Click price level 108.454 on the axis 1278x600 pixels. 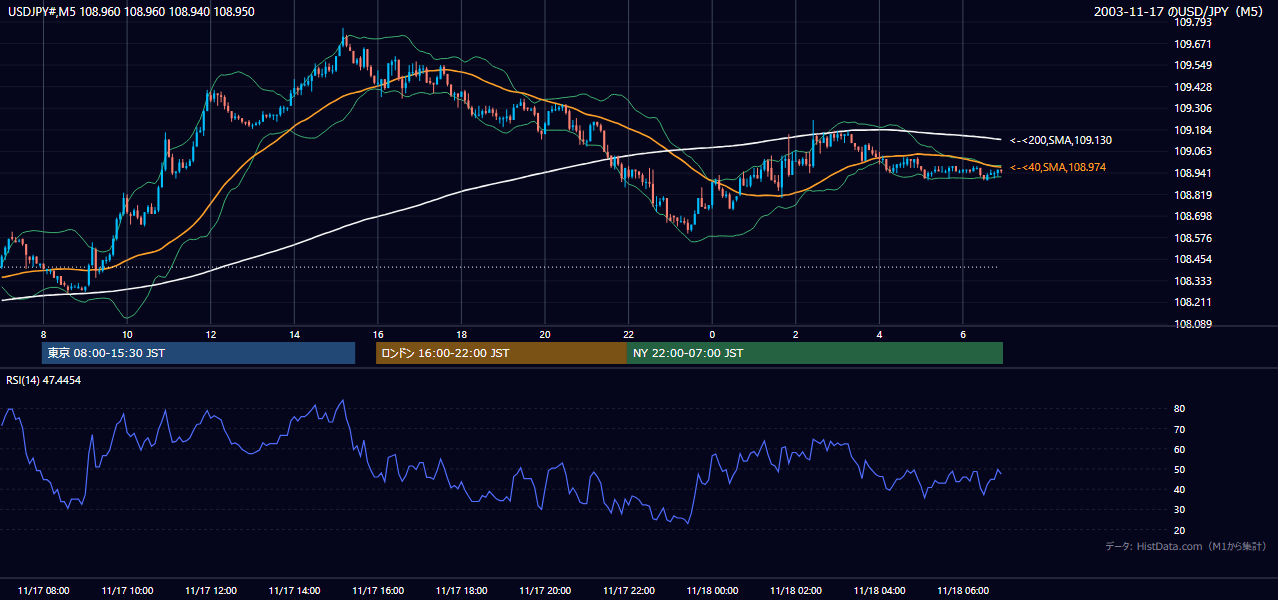1193,260
